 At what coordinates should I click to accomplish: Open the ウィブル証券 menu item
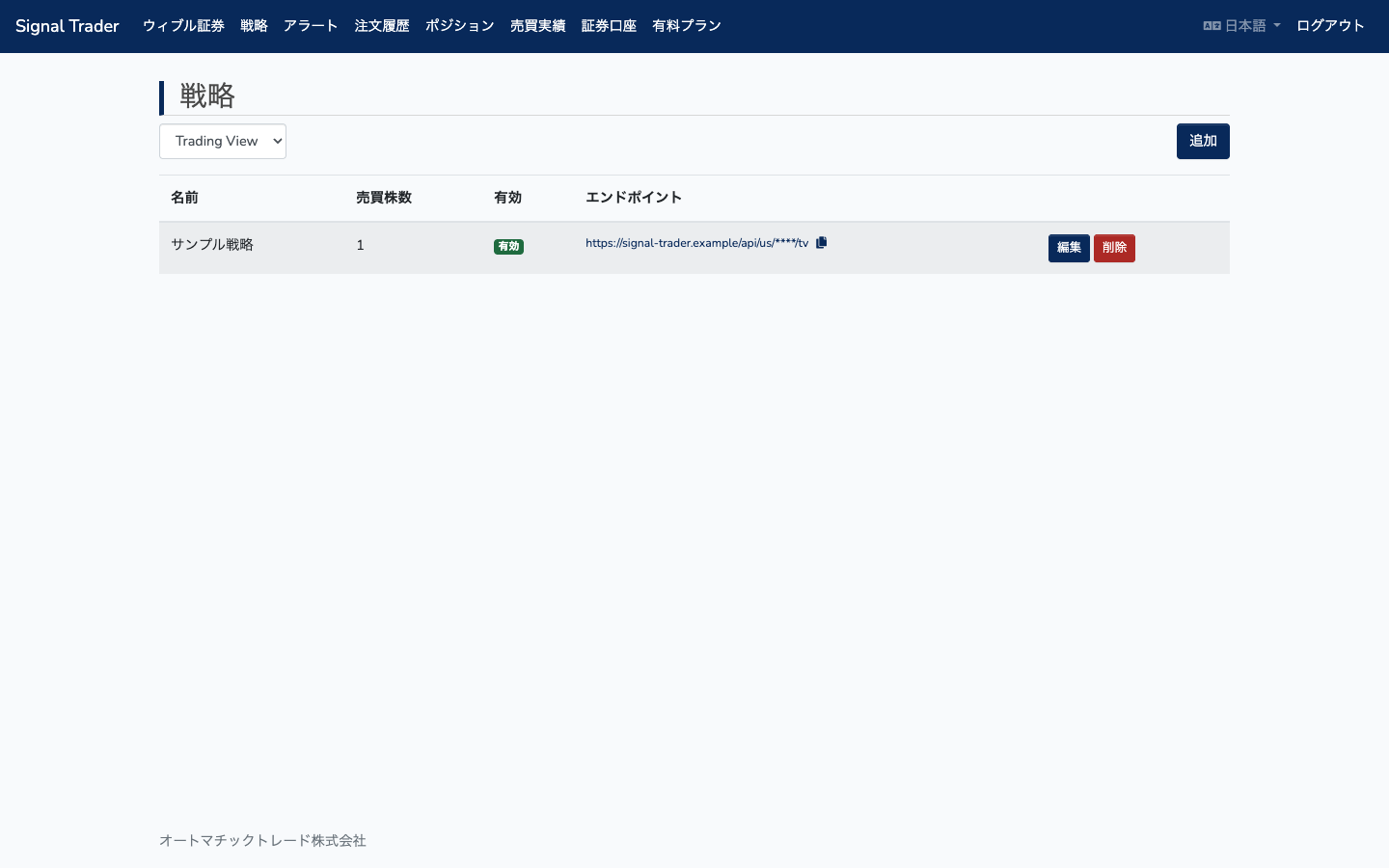[x=183, y=26]
